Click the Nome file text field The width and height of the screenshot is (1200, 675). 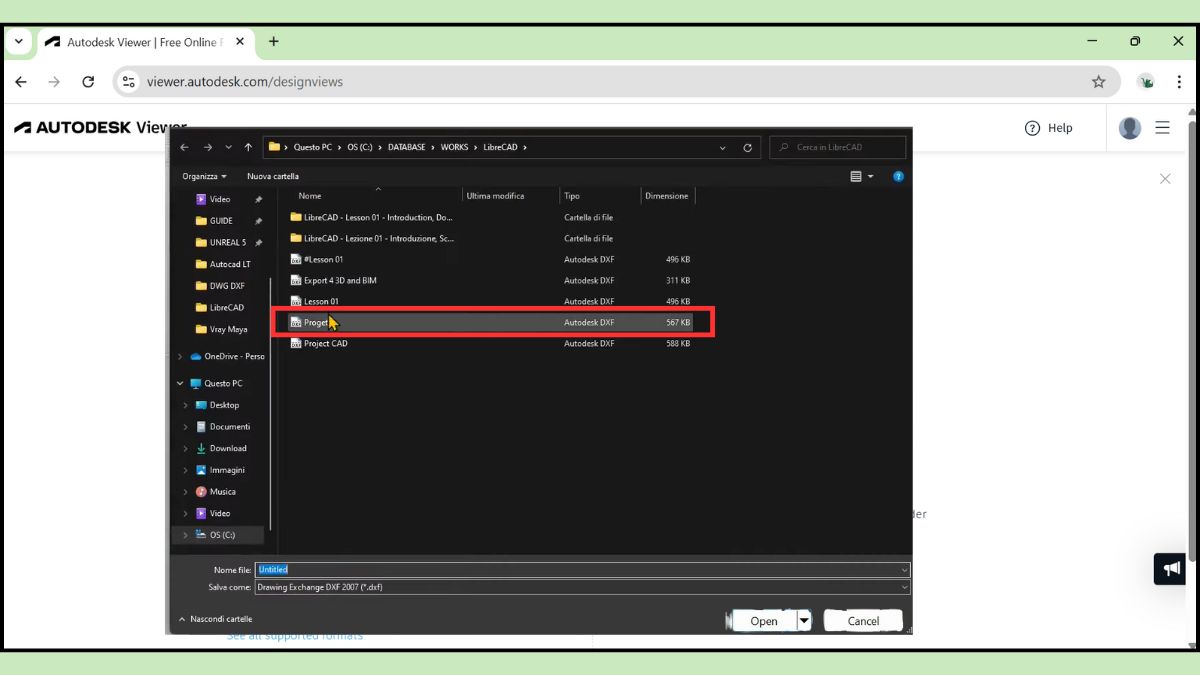[x=582, y=570]
